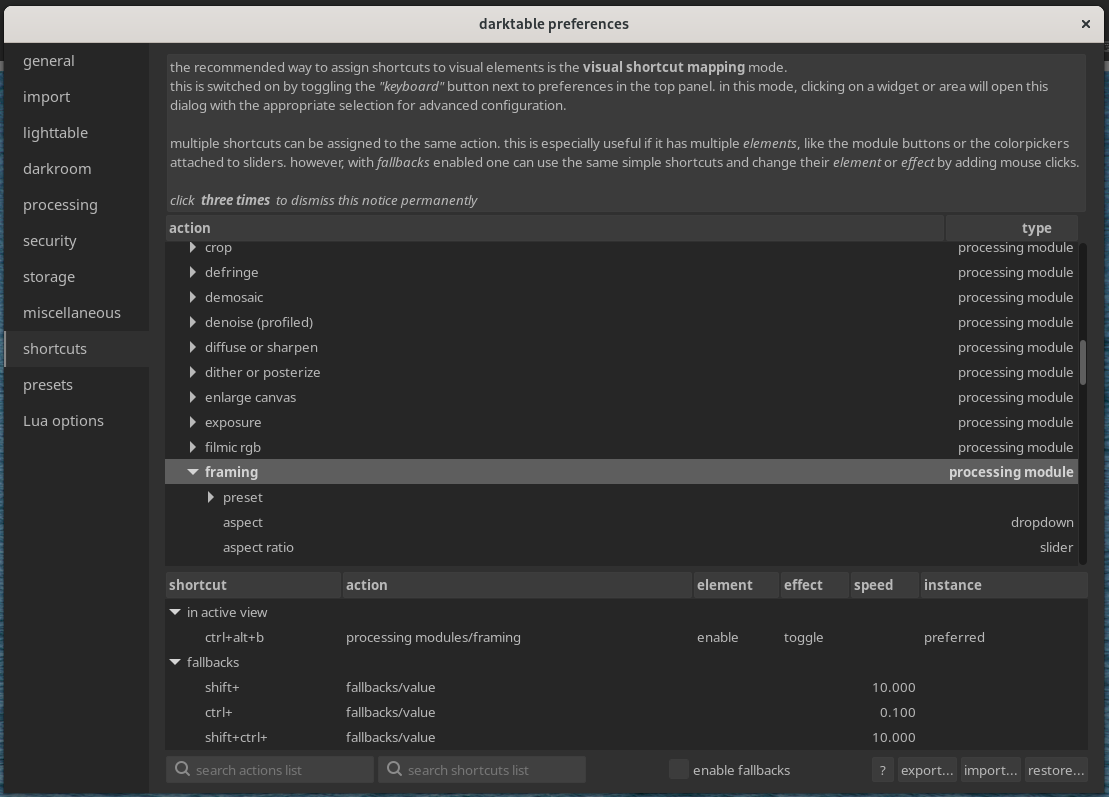
Task: Expand diffuse or sharpen shortcuts
Action: (193, 347)
